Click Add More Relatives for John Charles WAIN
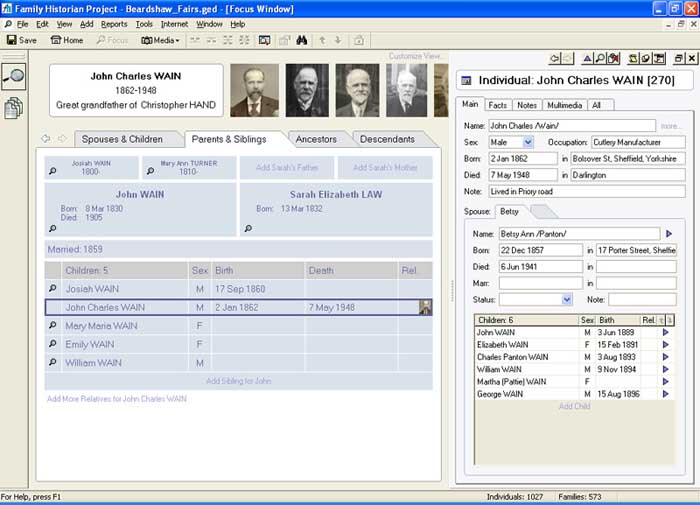 pos(117,399)
